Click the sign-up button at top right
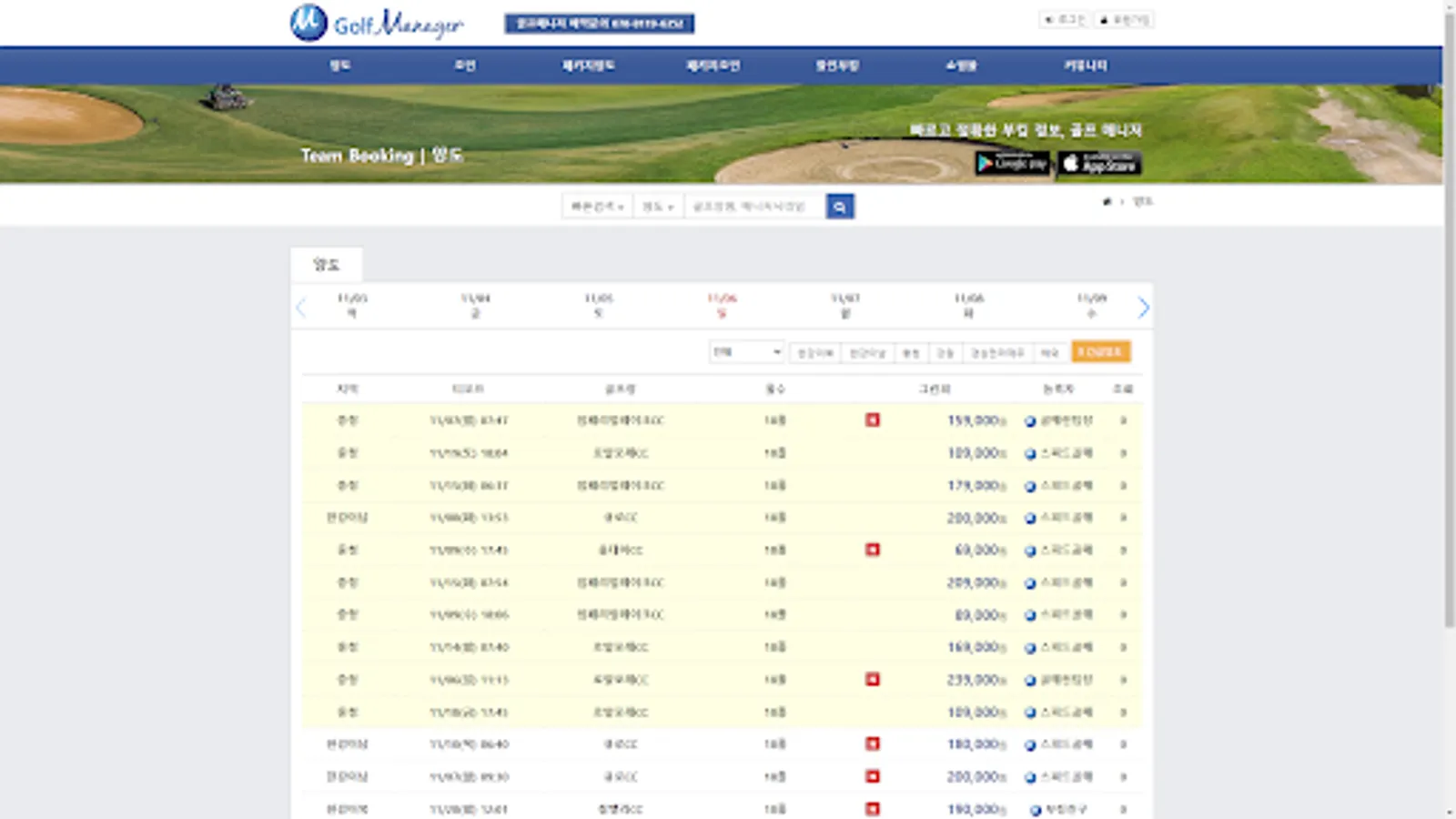Viewport: 1456px width, 819px height. pyautogui.click(x=1125, y=19)
